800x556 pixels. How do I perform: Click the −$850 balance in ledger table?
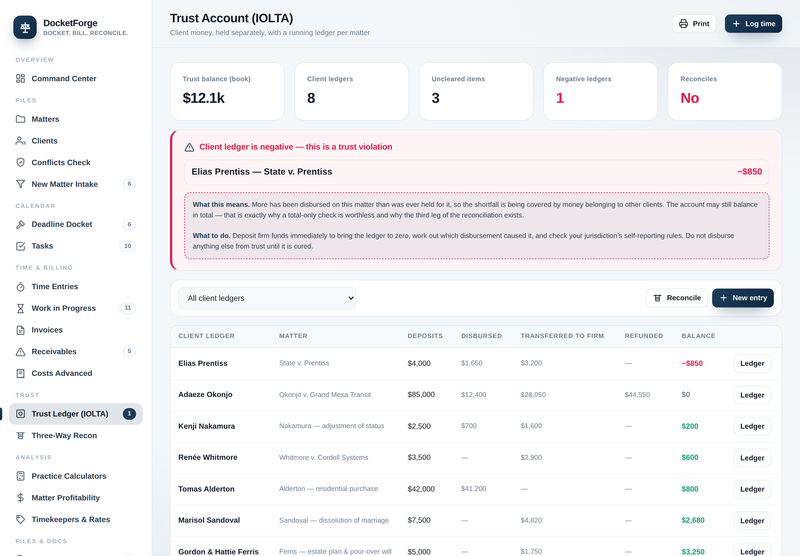692,364
